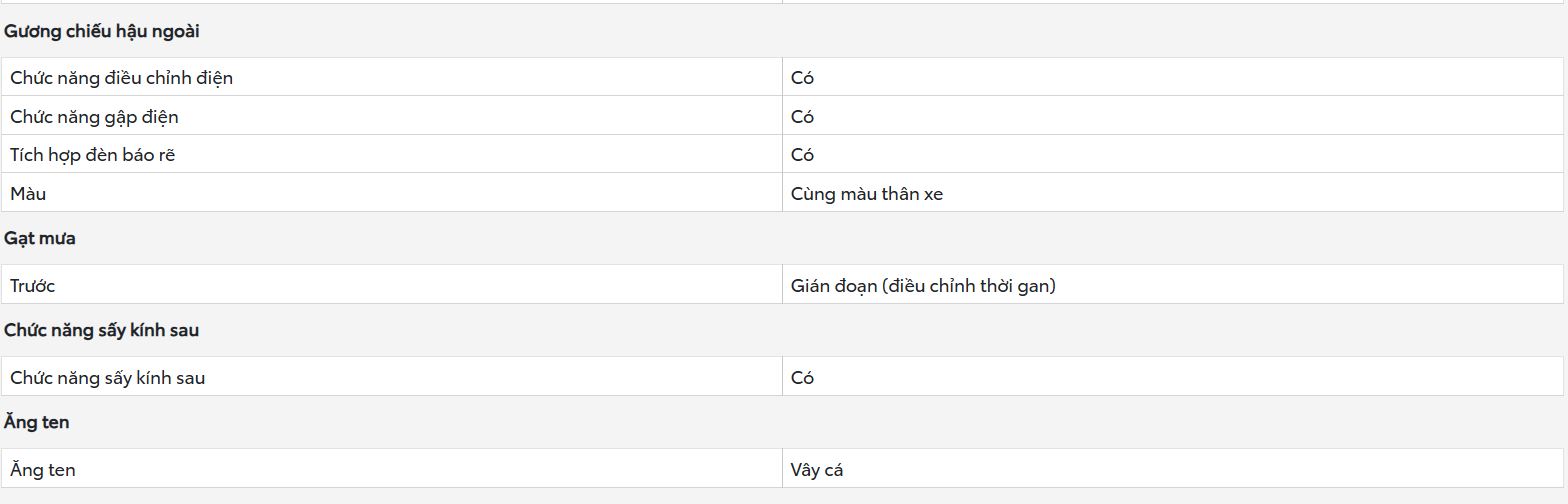Select the 'Tích hợp đèn báo rẽ' label
The height and width of the screenshot is (504, 1568).
click(x=92, y=154)
